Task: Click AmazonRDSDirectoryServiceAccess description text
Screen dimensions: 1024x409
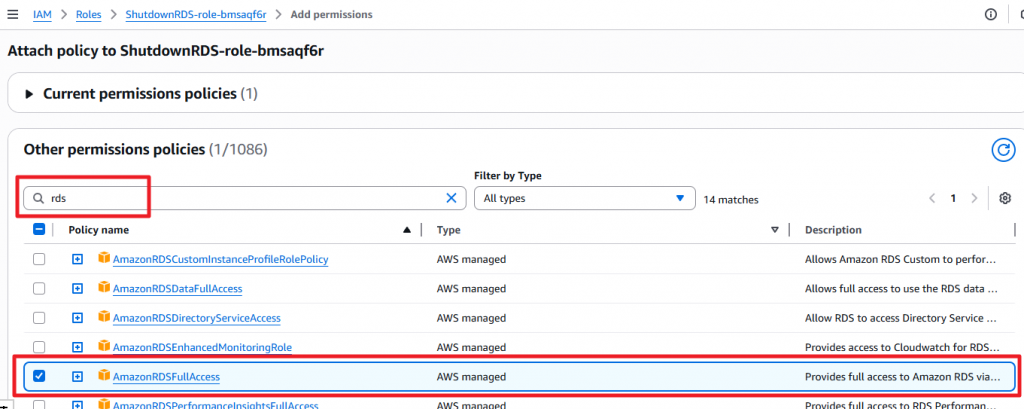Action: point(901,318)
